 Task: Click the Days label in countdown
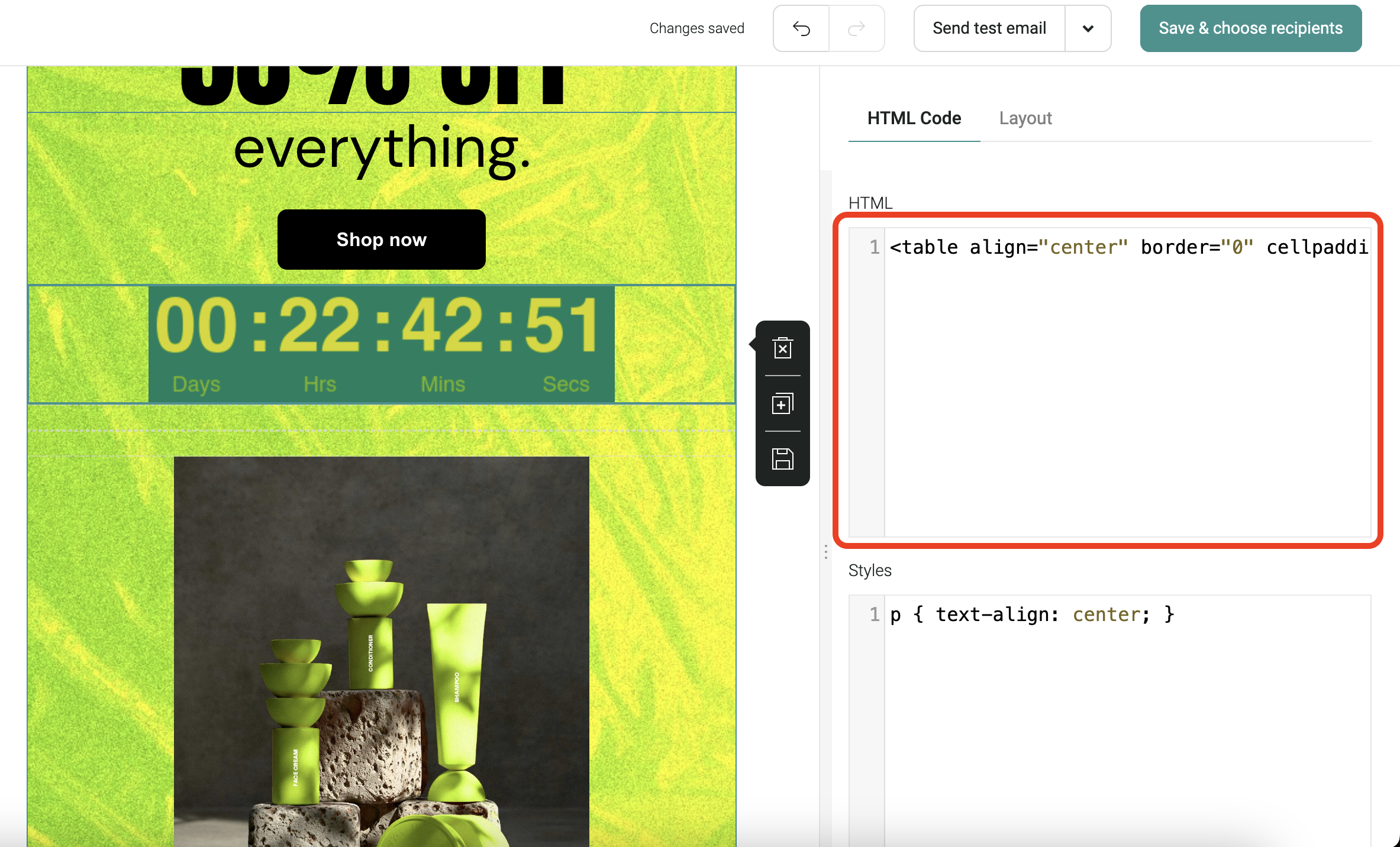[x=196, y=384]
